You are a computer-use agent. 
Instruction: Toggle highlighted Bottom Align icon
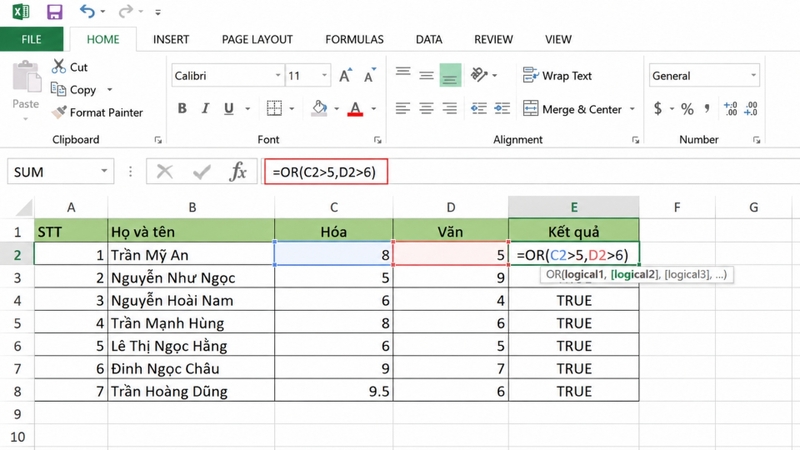click(x=450, y=76)
